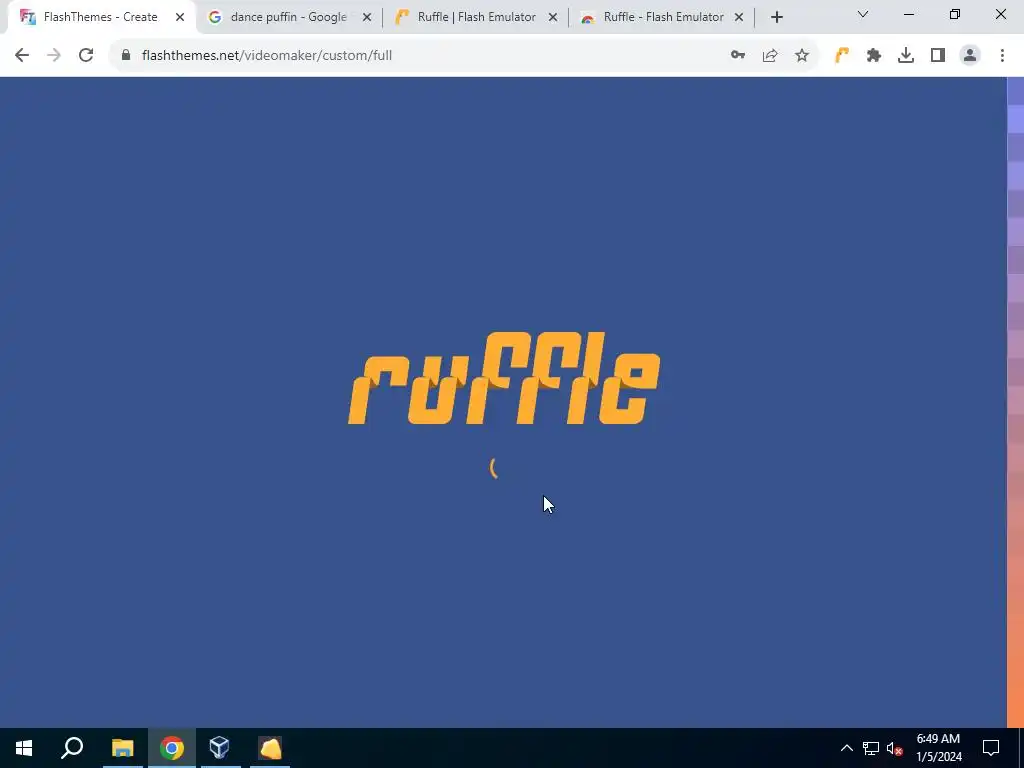
Task: Click the Ruffle logo in player
Action: pos(504,378)
